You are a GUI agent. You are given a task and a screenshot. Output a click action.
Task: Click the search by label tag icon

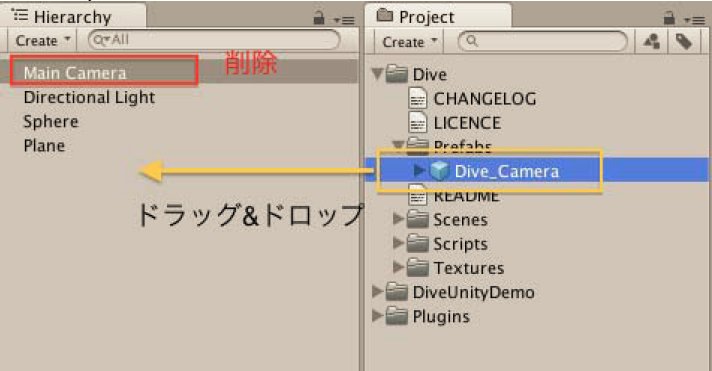click(x=683, y=42)
